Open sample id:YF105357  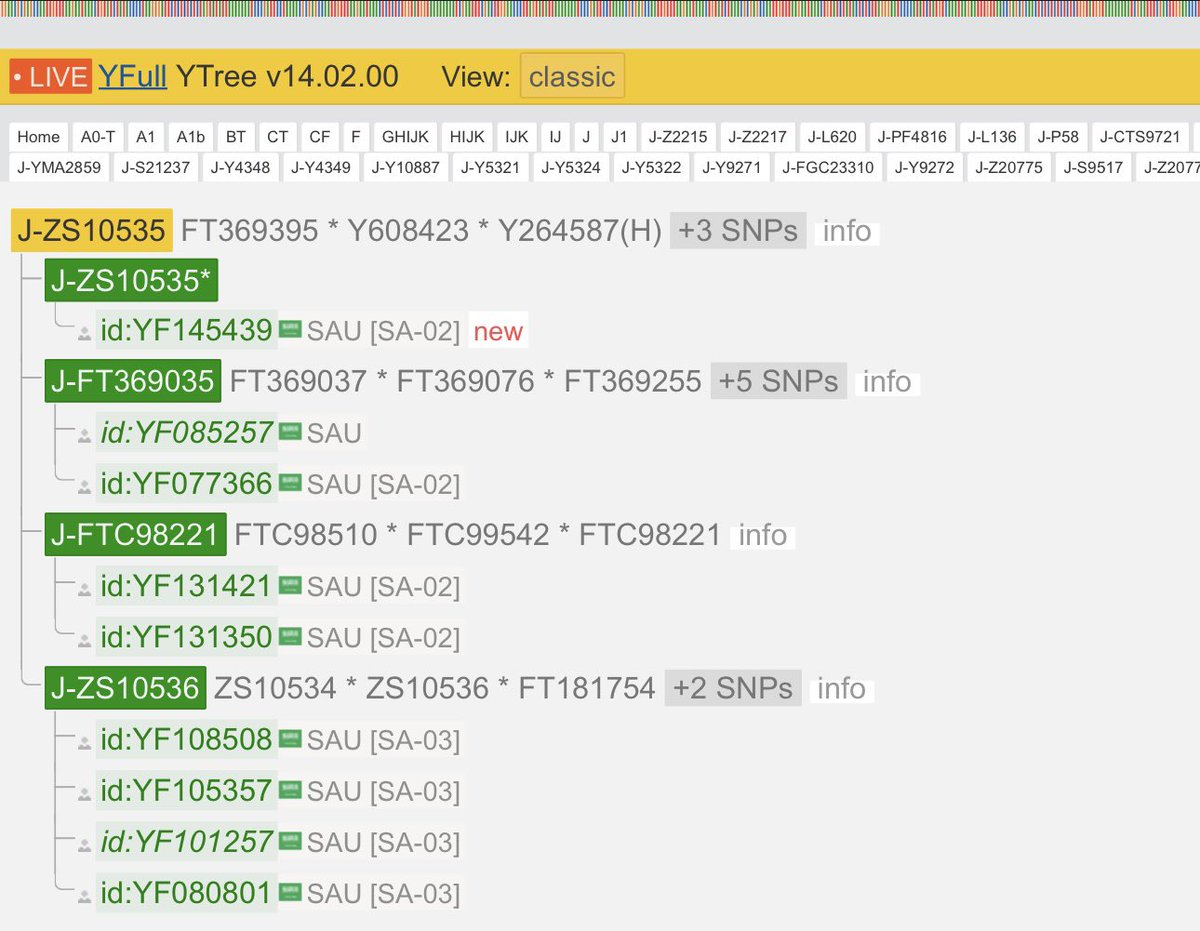pyautogui.click(x=187, y=791)
